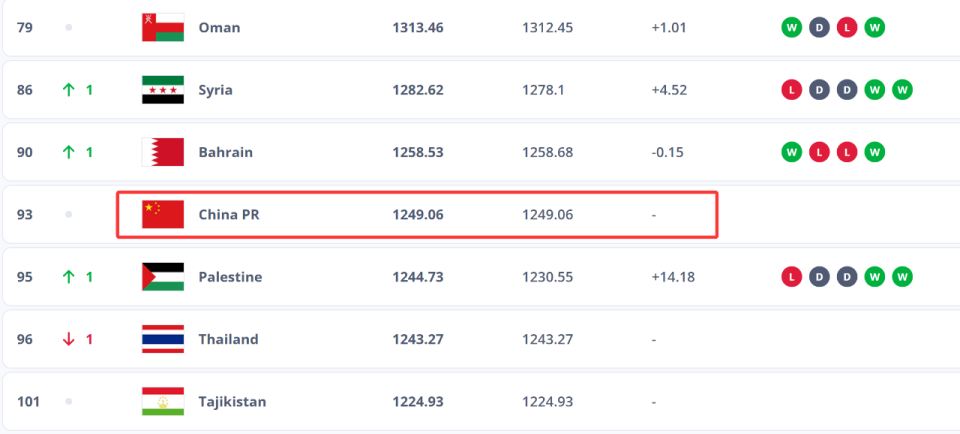Click the Syria flag icon
960x434 pixels.
[x=162, y=90]
